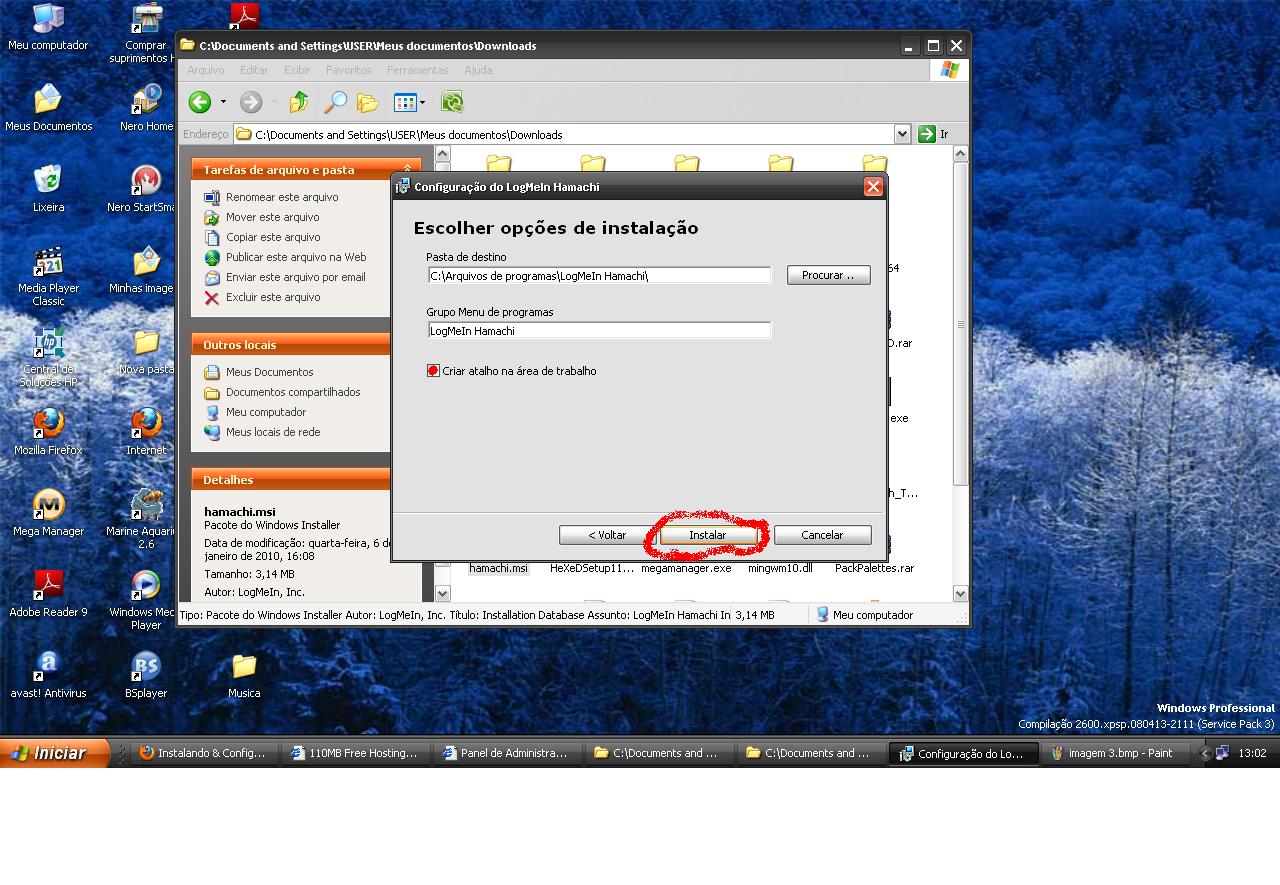Open the Arquivo menu
Screen dimensions: 1280x885
pos(206,70)
